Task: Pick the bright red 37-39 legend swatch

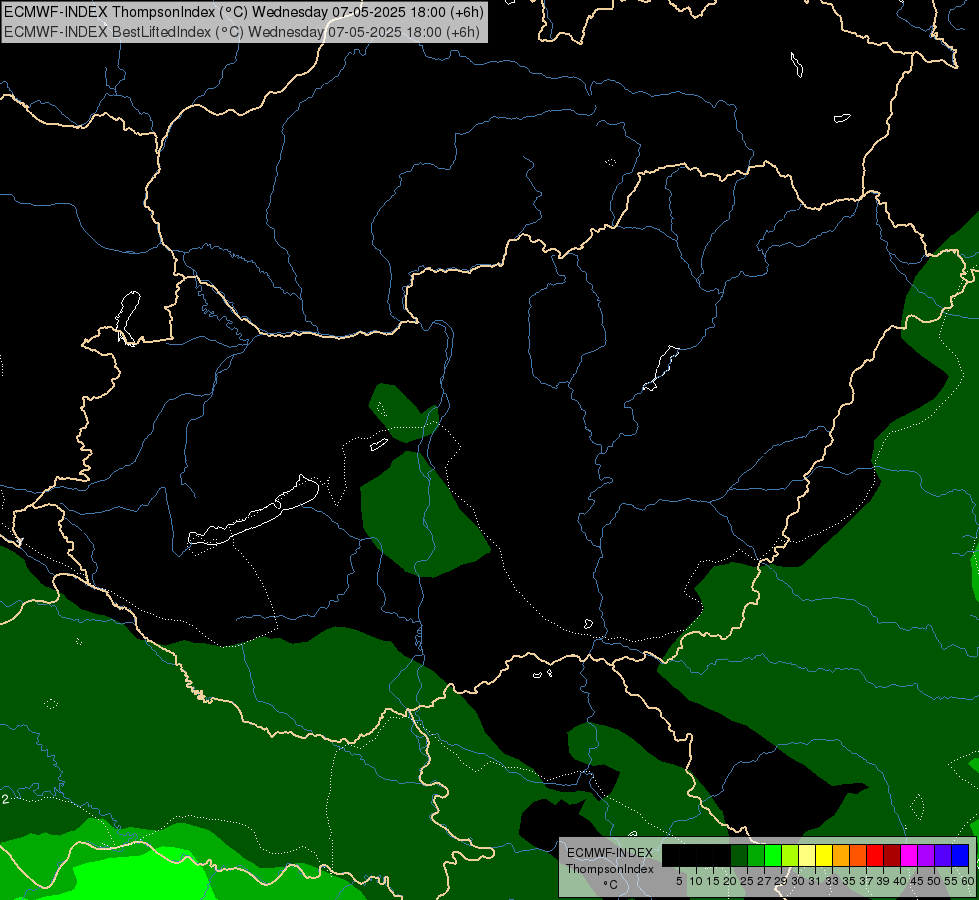Action: [875, 855]
